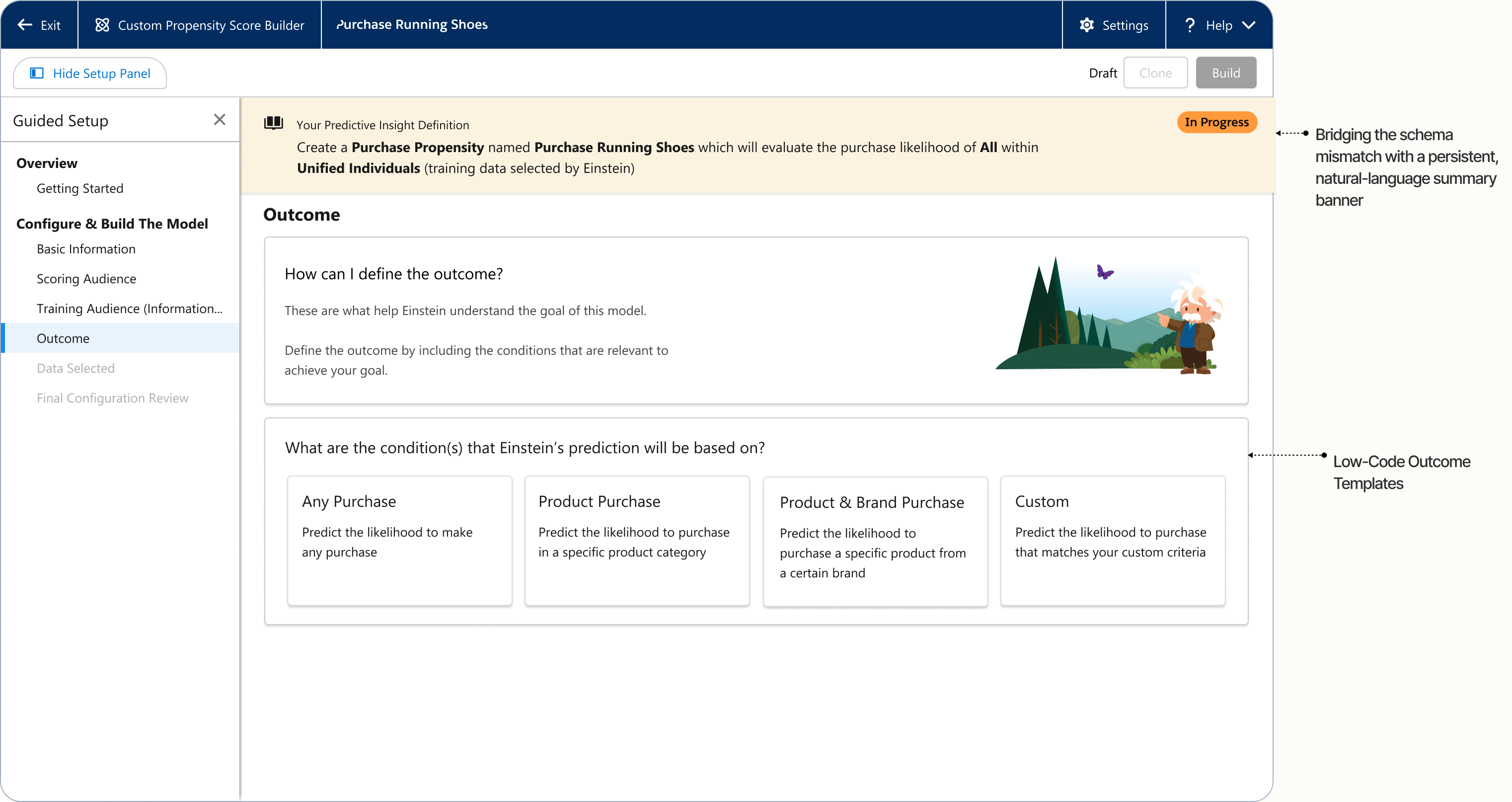Open Settings via the gear icon

1086,25
